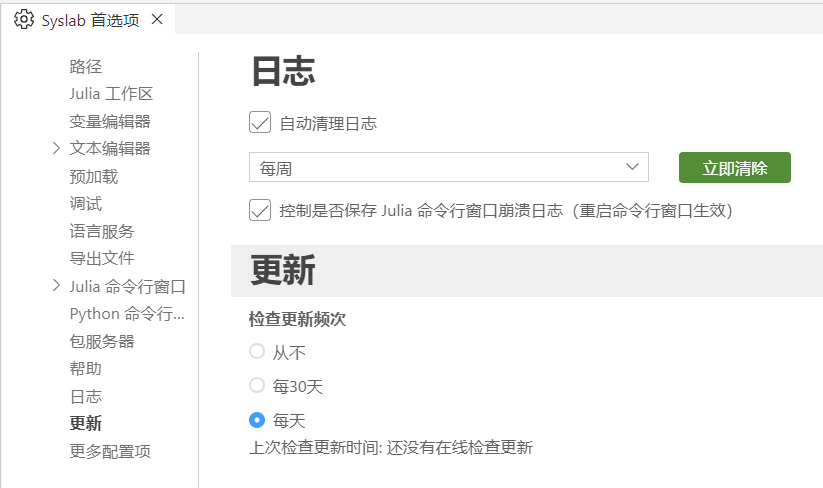Open 更多配置项 in the sidebar
Screen dimensions: 823x488
(x=110, y=451)
